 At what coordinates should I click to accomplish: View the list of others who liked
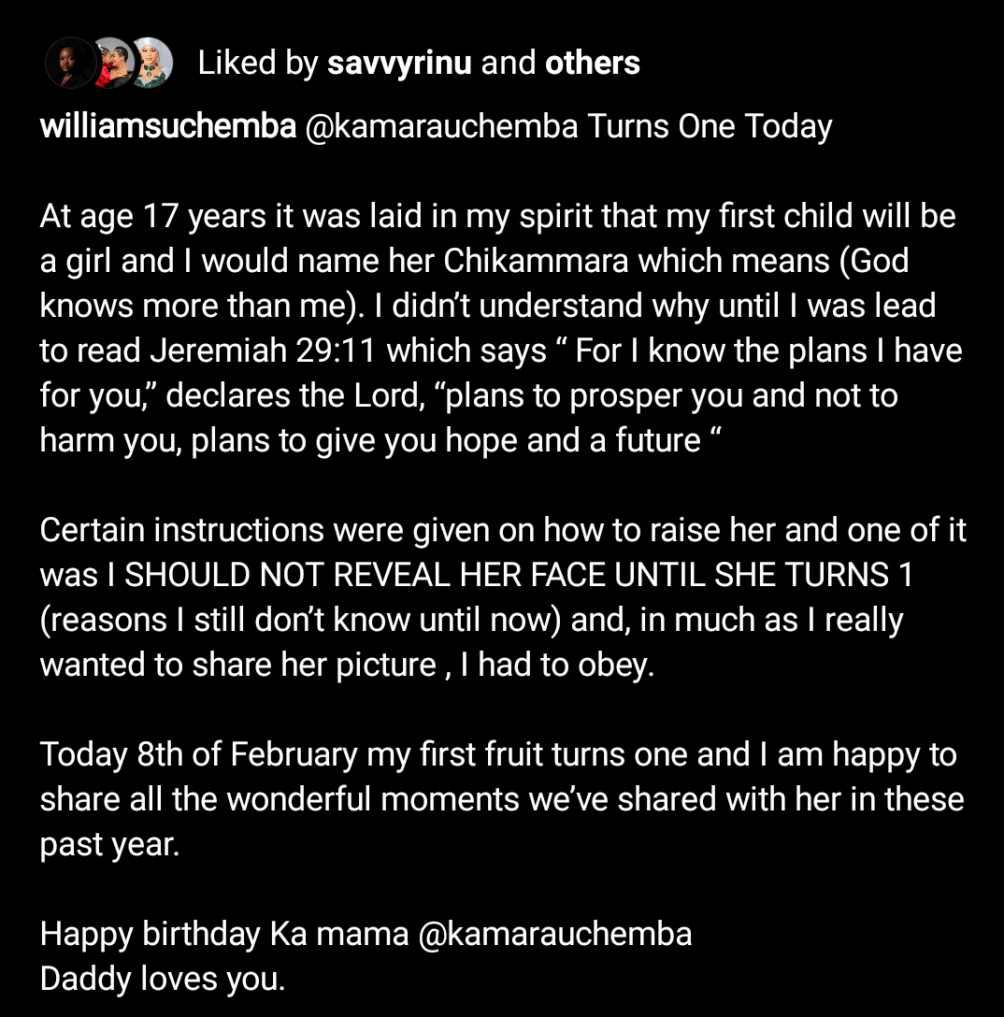pyautogui.click(x=592, y=64)
